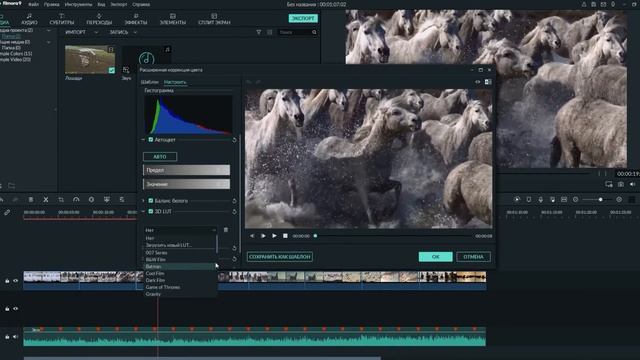Mute the audio track speaker icon
This screenshot has height=360, width=640.
point(16,337)
